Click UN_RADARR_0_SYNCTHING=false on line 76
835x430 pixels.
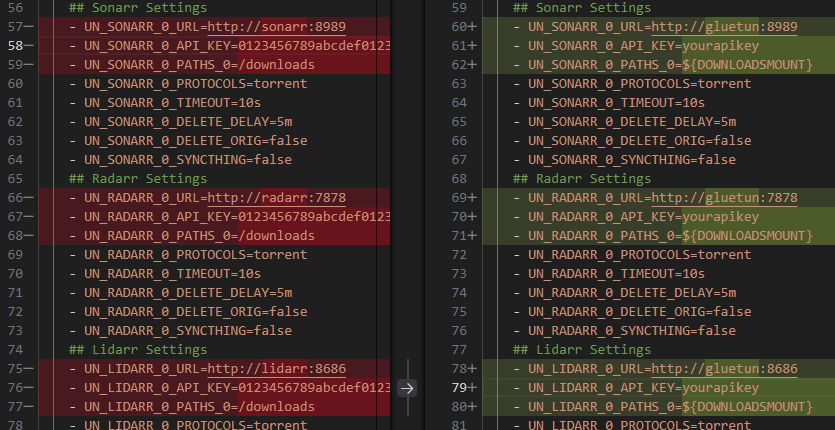(x=632, y=331)
